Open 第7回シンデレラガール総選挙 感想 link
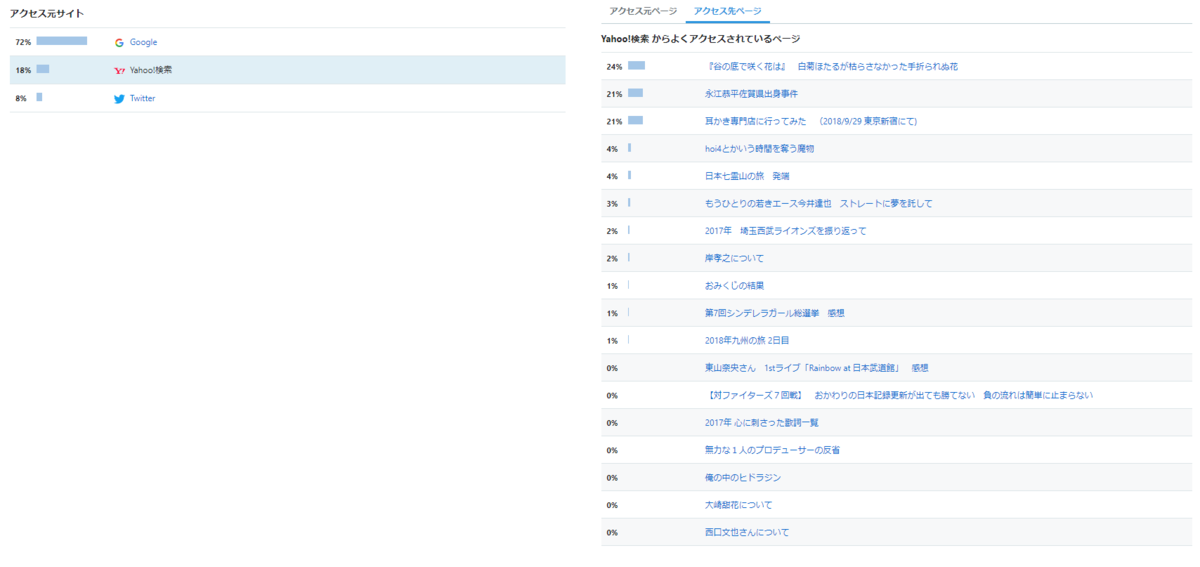The height and width of the screenshot is (567, 1200). click(775, 313)
